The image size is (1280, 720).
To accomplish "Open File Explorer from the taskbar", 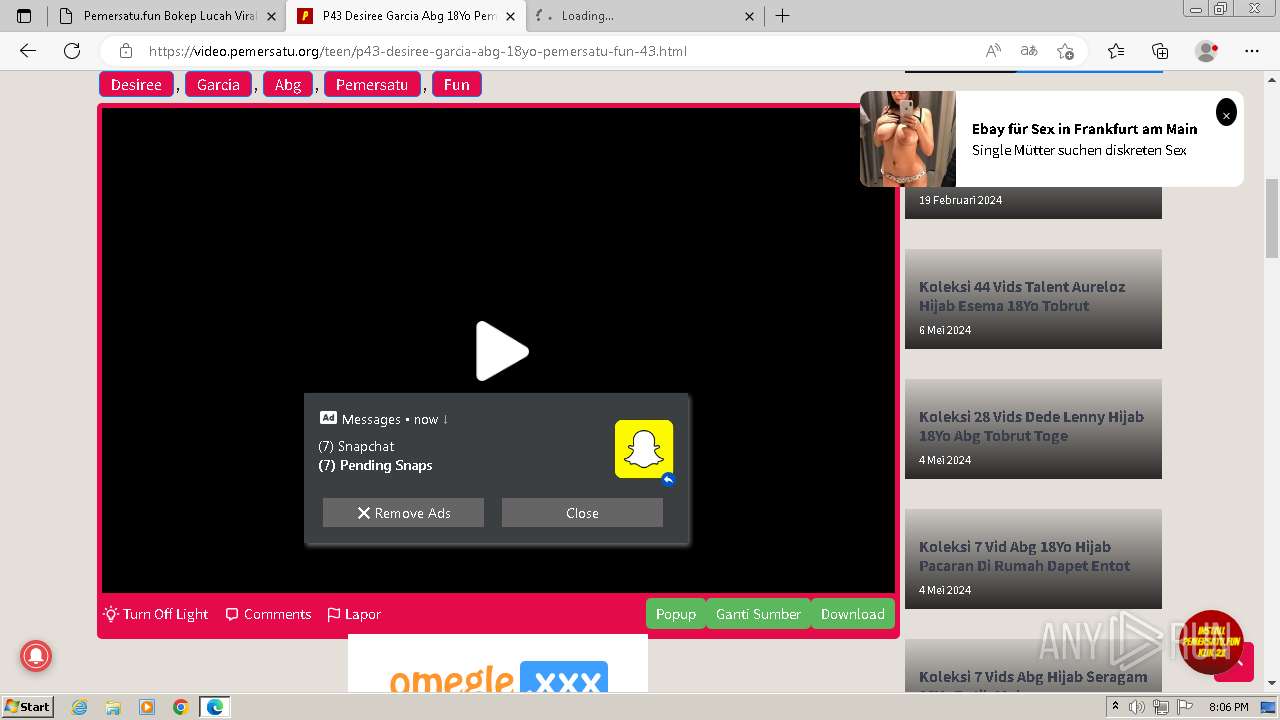I will [113, 707].
